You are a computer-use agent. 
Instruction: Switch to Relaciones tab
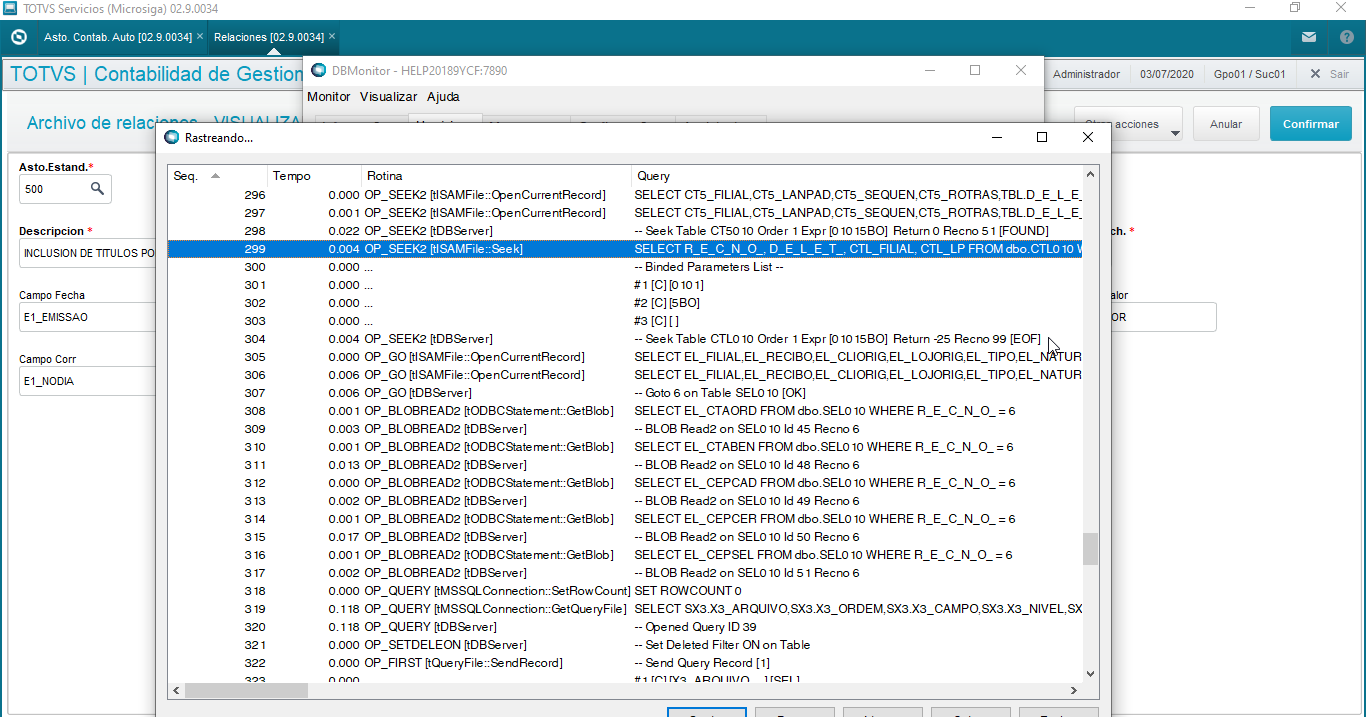coord(269,37)
